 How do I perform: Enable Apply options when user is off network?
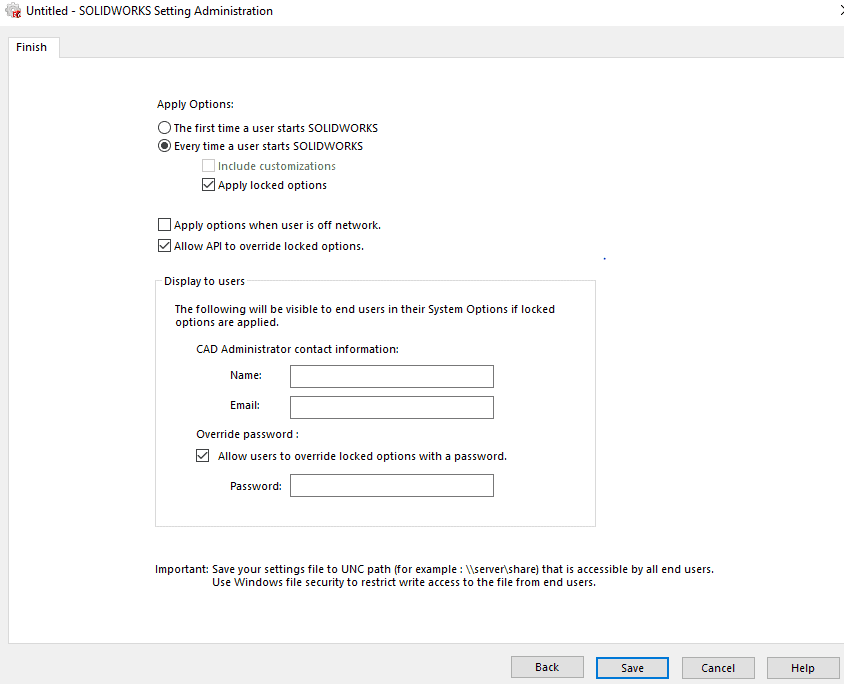[x=164, y=224]
